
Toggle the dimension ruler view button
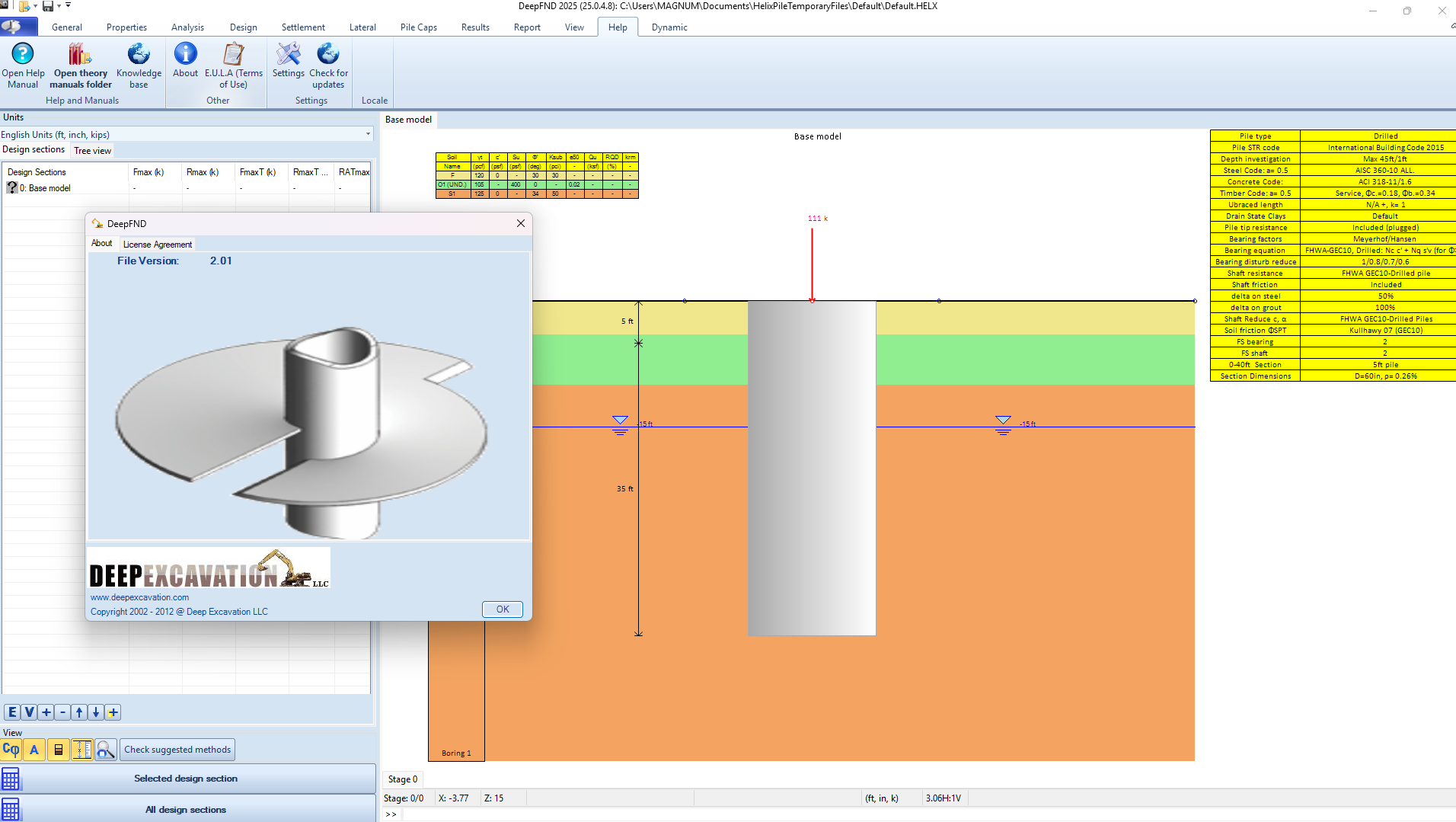point(81,750)
